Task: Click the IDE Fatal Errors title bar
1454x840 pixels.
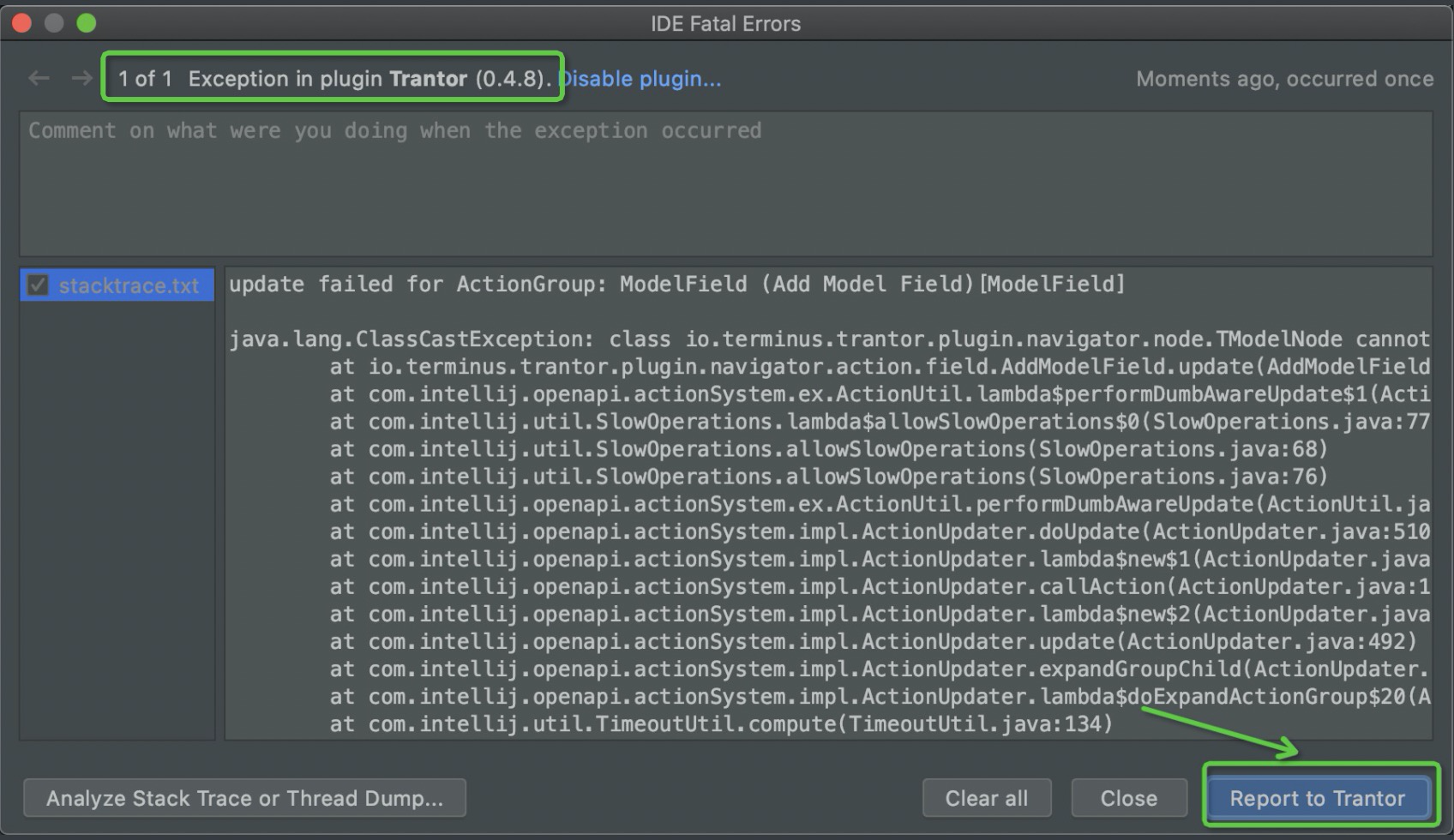Action: click(726, 23)
